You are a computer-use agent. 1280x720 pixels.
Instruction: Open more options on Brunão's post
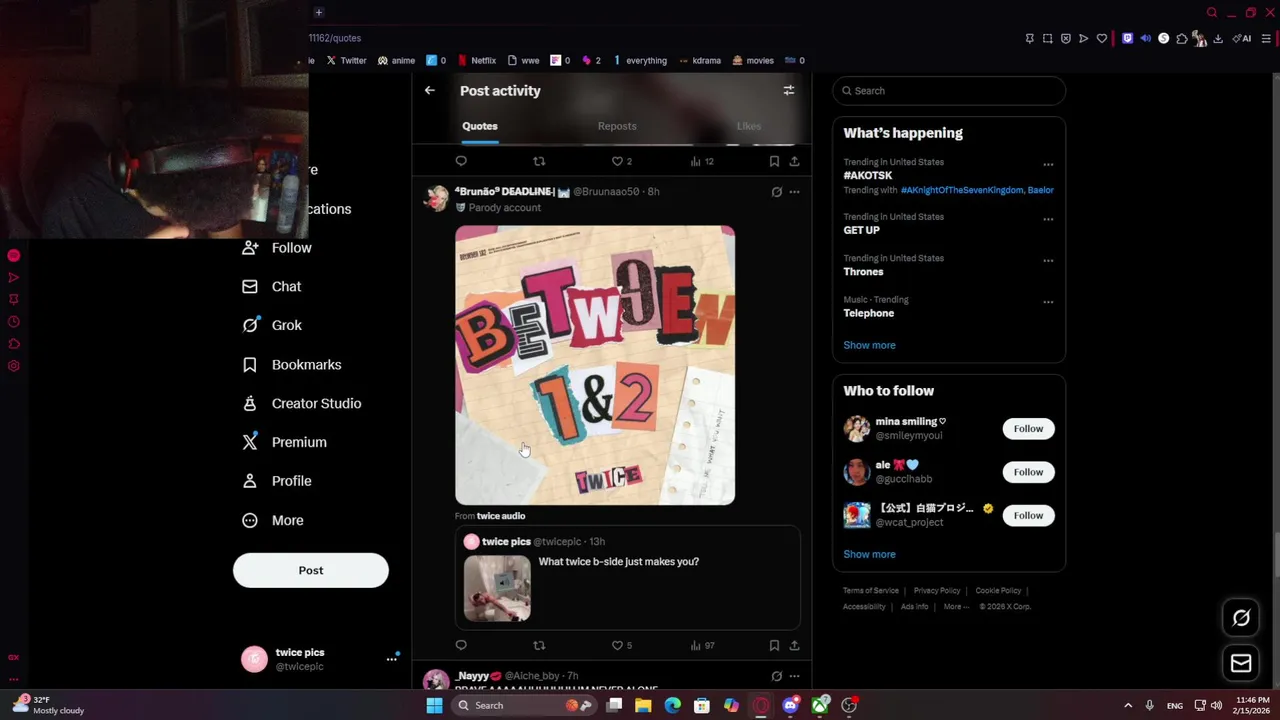(x=794, y=192)
